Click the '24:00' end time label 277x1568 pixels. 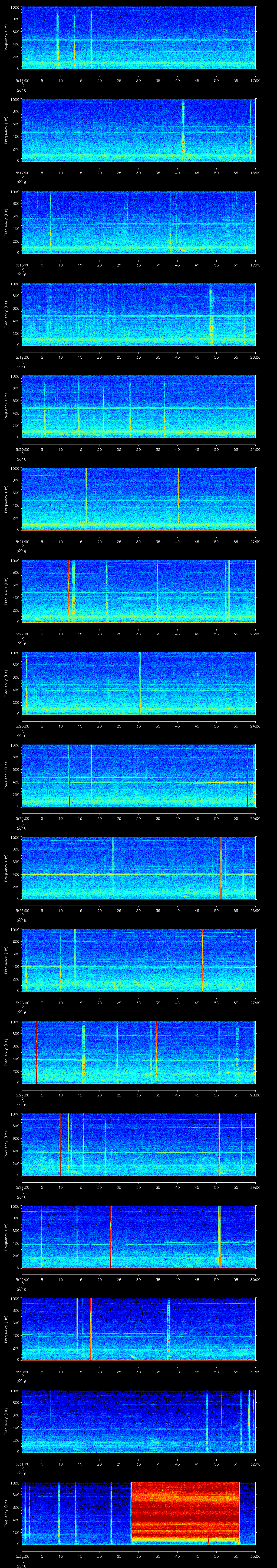[x=256, y=726]
